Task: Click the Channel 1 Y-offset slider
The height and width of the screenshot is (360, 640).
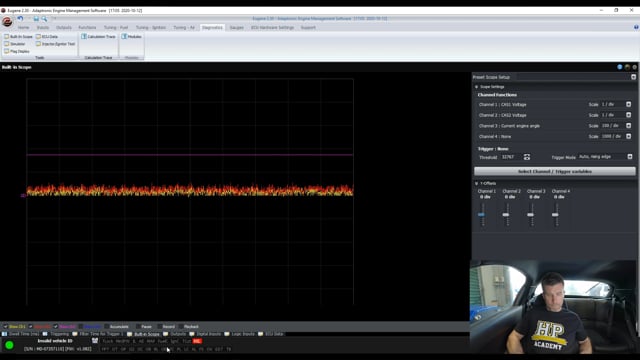Action: 482,214
